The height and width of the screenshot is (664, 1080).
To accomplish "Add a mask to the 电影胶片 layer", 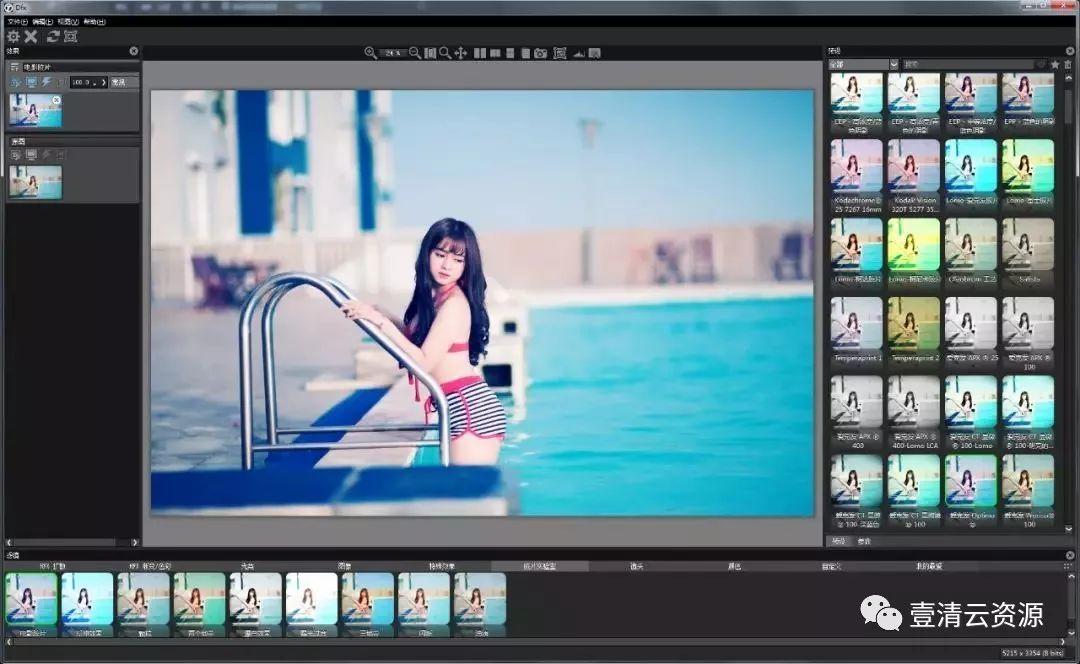I will 16,82.
